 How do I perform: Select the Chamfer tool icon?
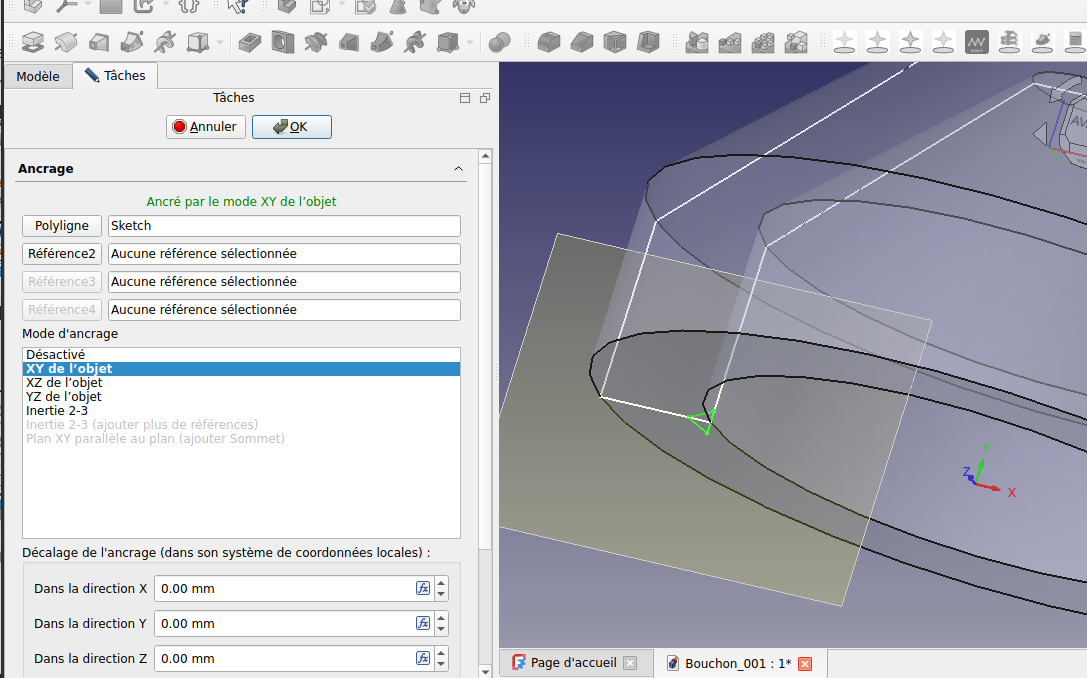582,42
